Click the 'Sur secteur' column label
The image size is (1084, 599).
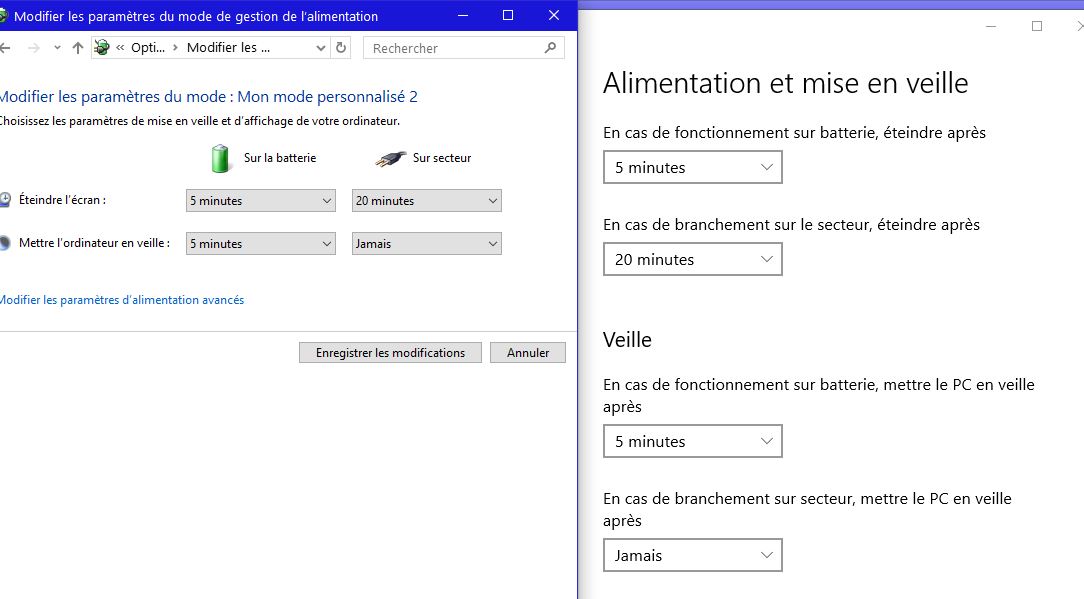tap(442, 158)
